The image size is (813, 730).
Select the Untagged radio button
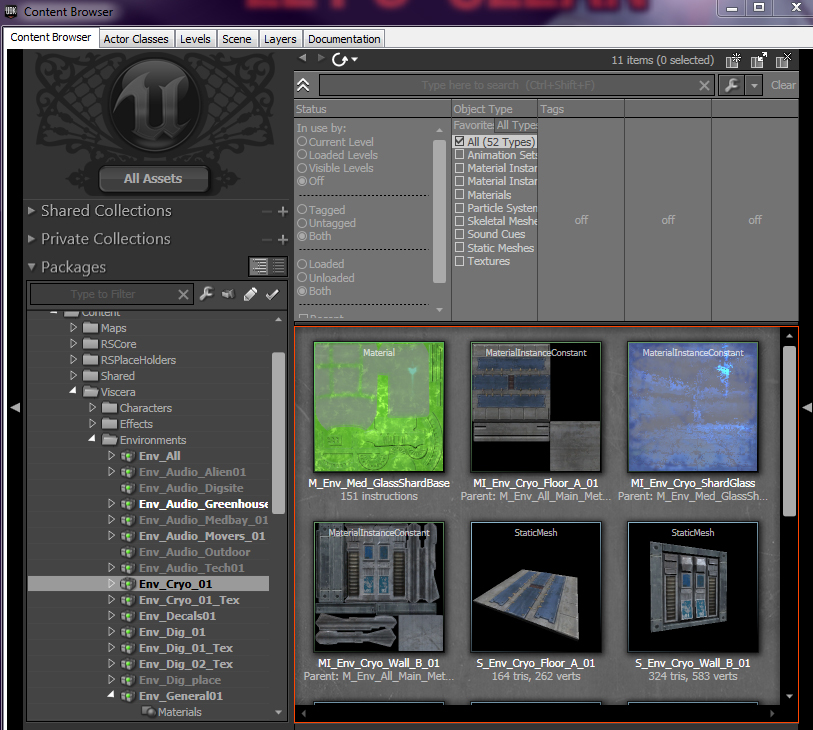[302, 223]
